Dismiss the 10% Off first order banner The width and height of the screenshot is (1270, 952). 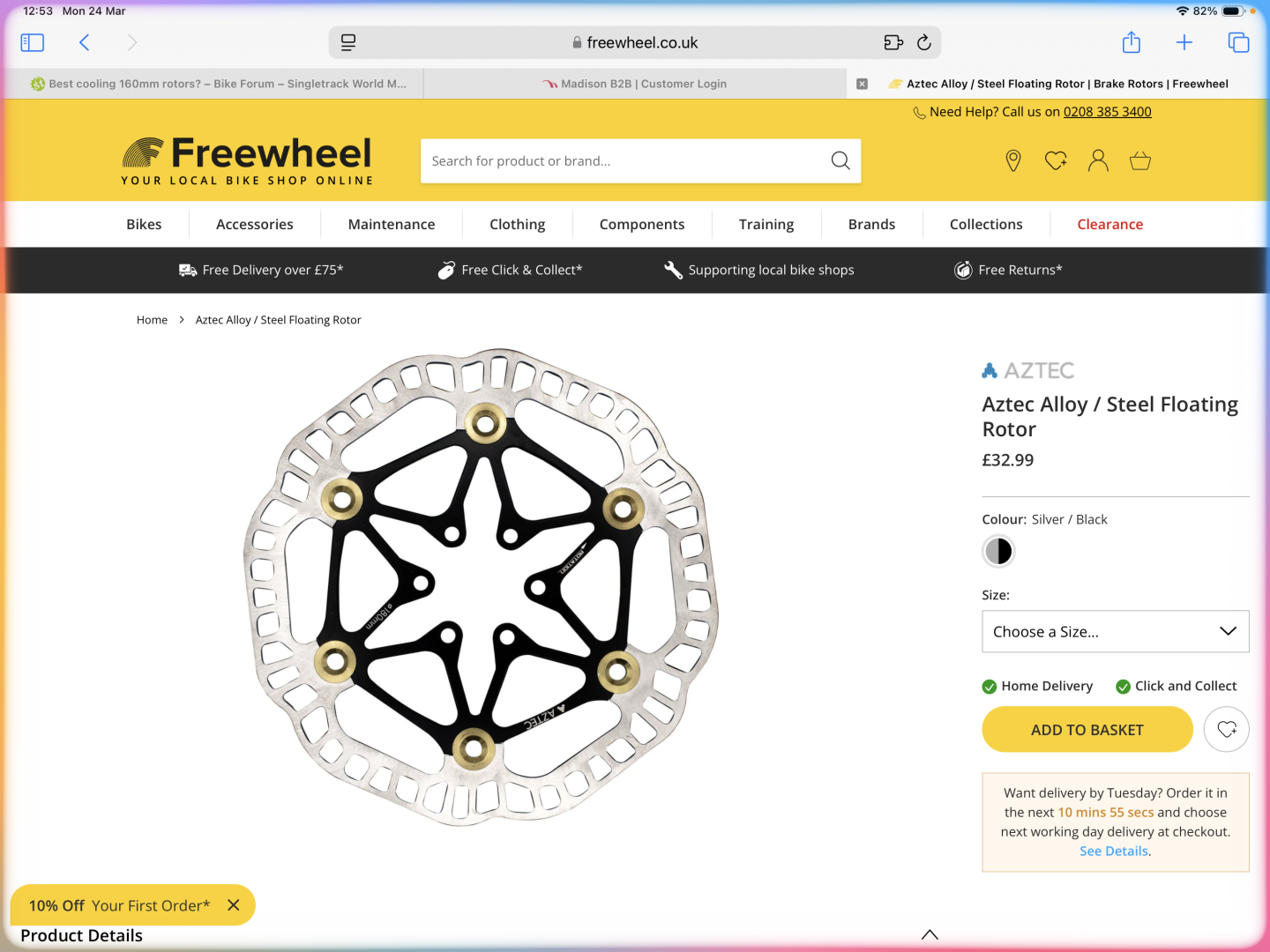click(x=234, y=905)
